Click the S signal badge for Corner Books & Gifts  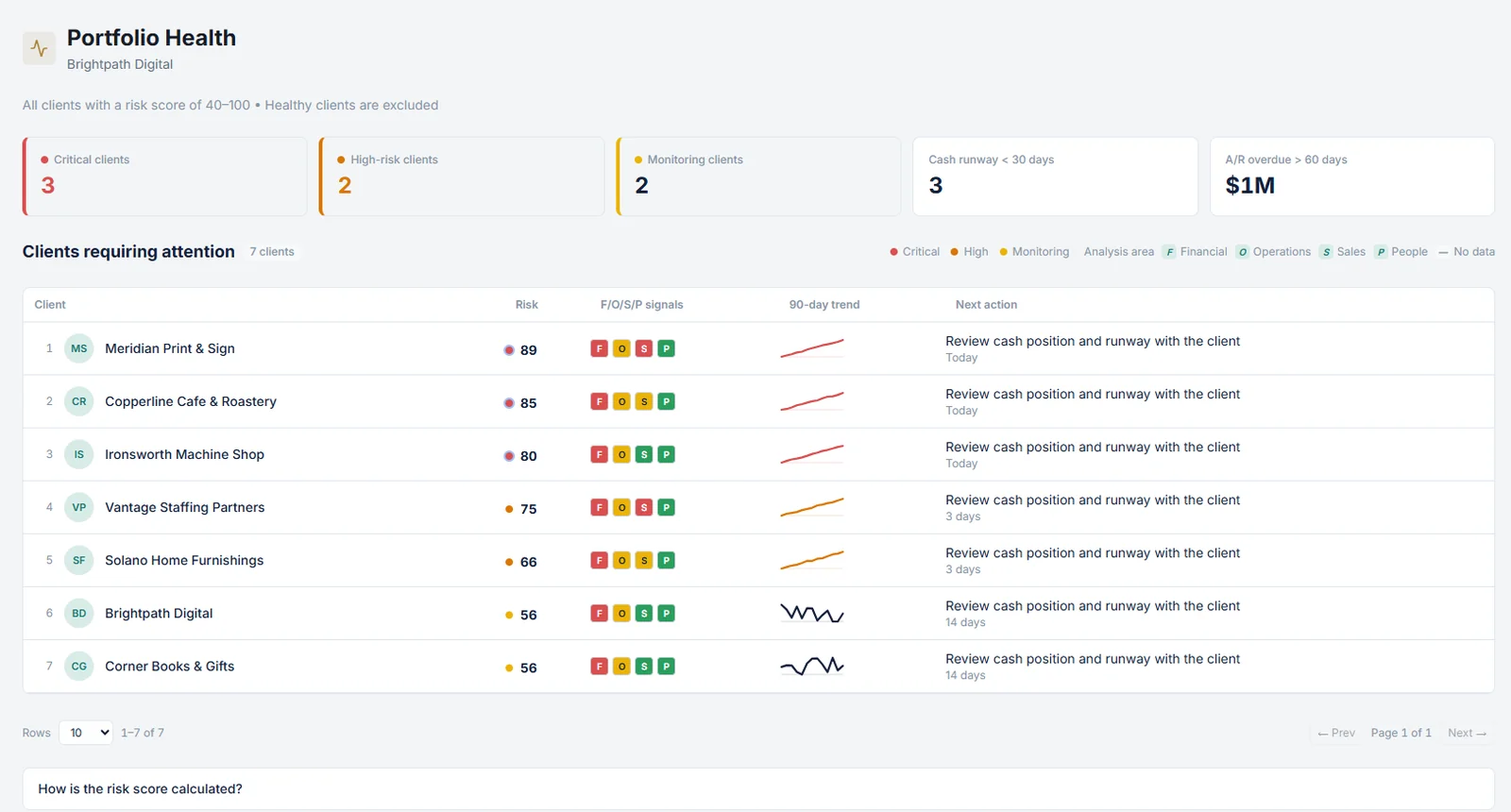[x=644, y=666]
